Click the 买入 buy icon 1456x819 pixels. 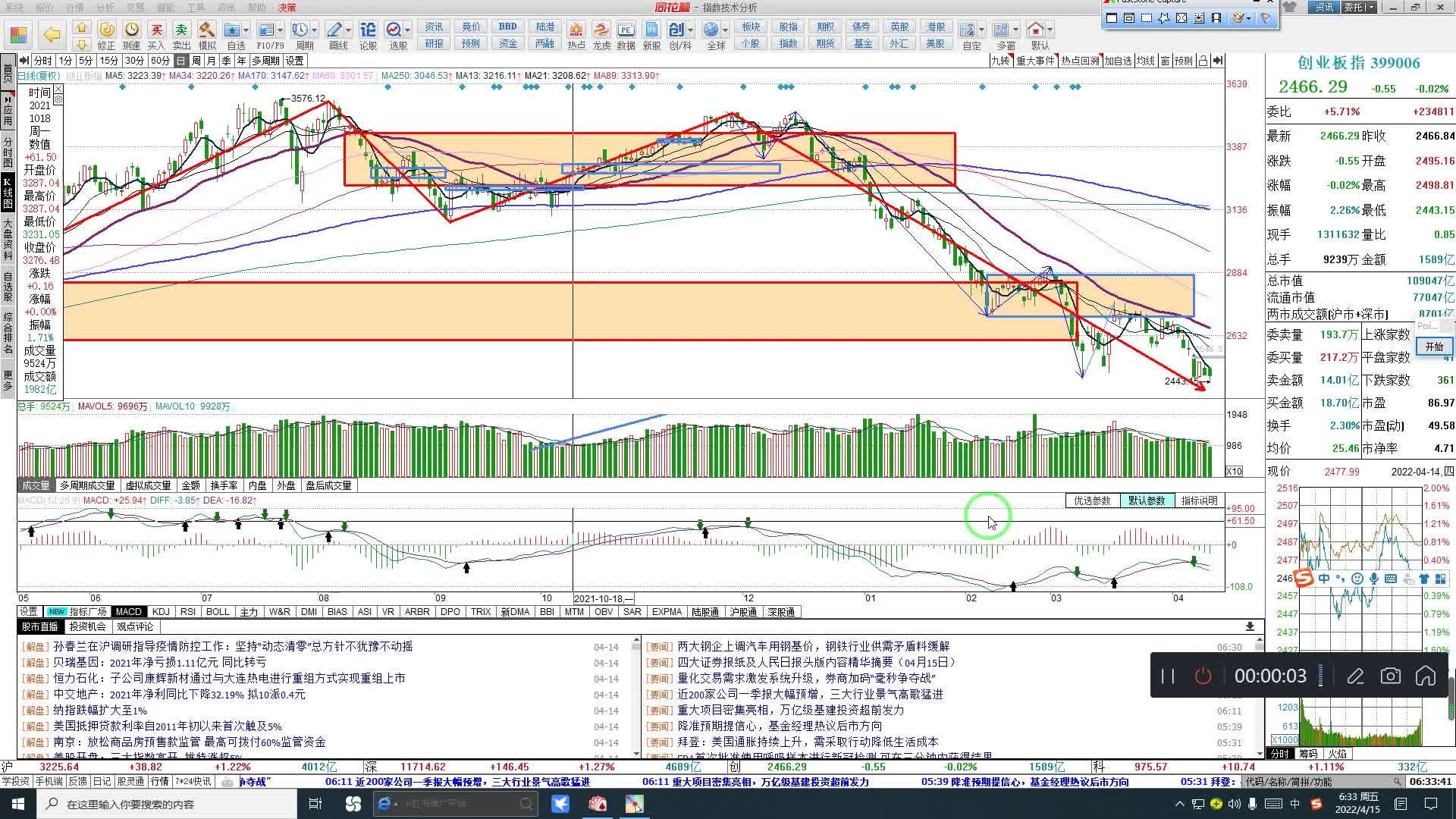point(156,30)
